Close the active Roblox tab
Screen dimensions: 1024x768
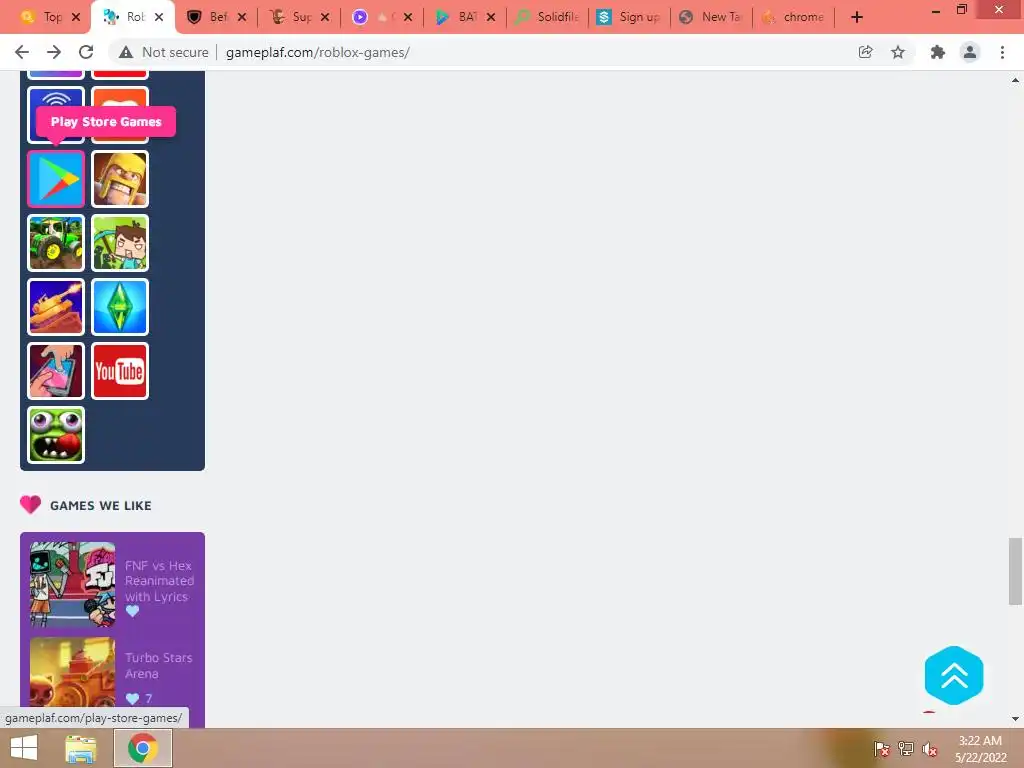point(159,17)
